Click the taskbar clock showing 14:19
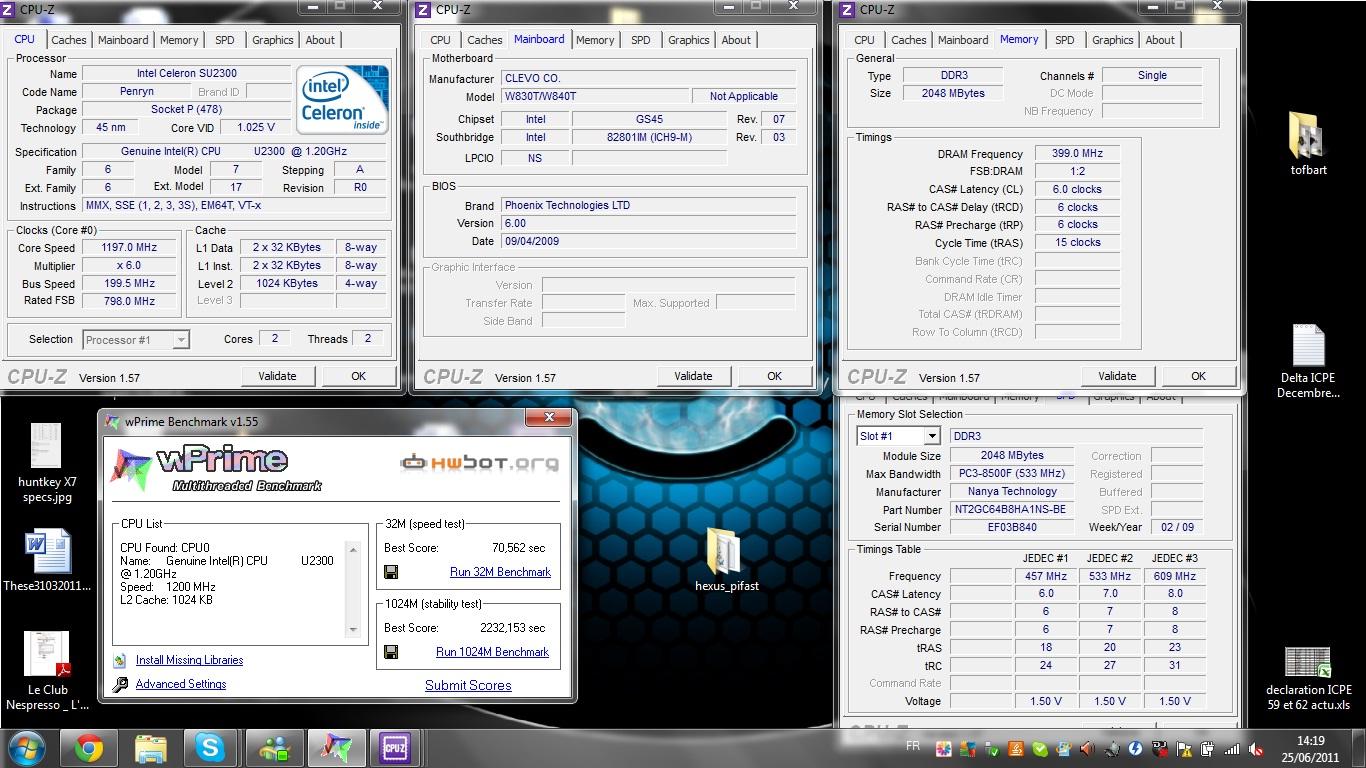 1309,749
